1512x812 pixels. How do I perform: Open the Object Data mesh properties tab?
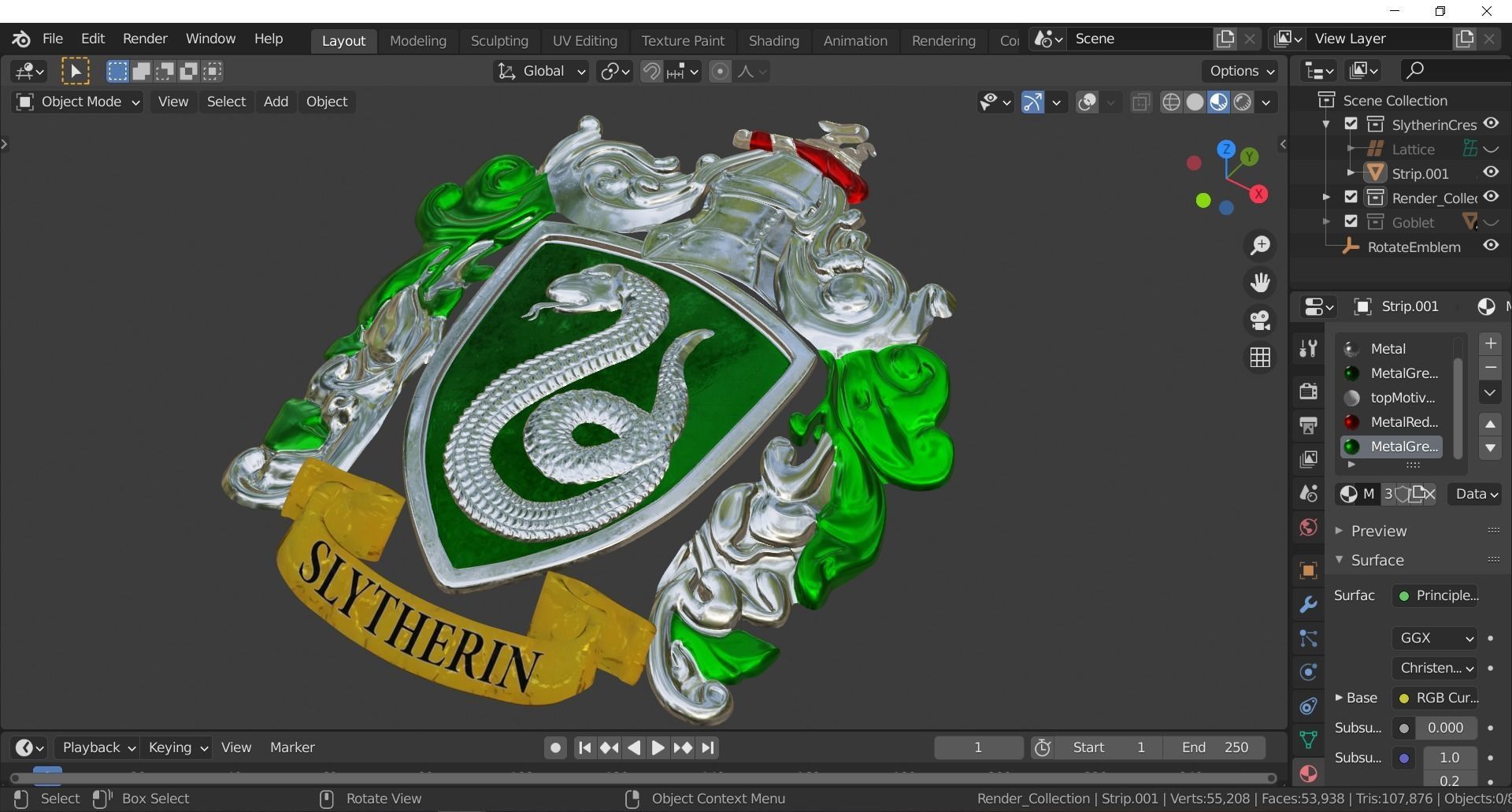(x=1308, y=740)
